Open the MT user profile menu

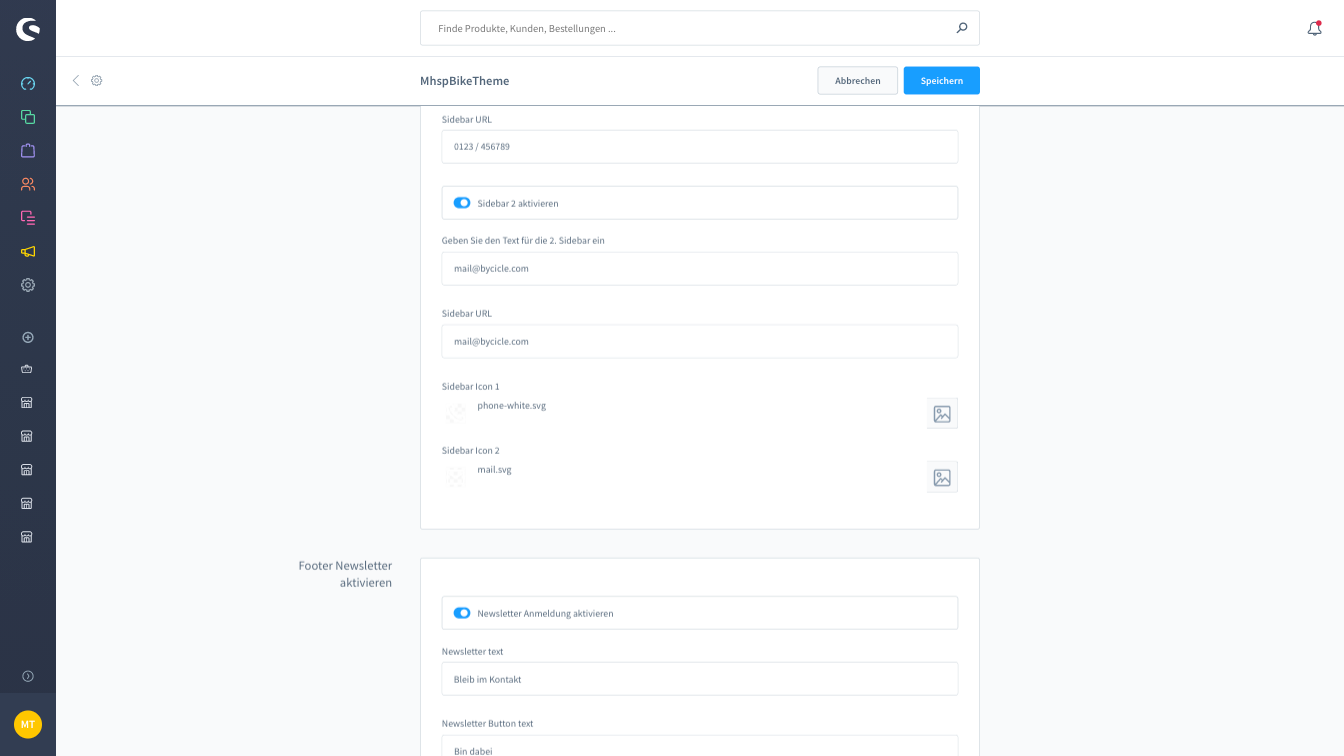pyautogui.click(x=28, y=724)
